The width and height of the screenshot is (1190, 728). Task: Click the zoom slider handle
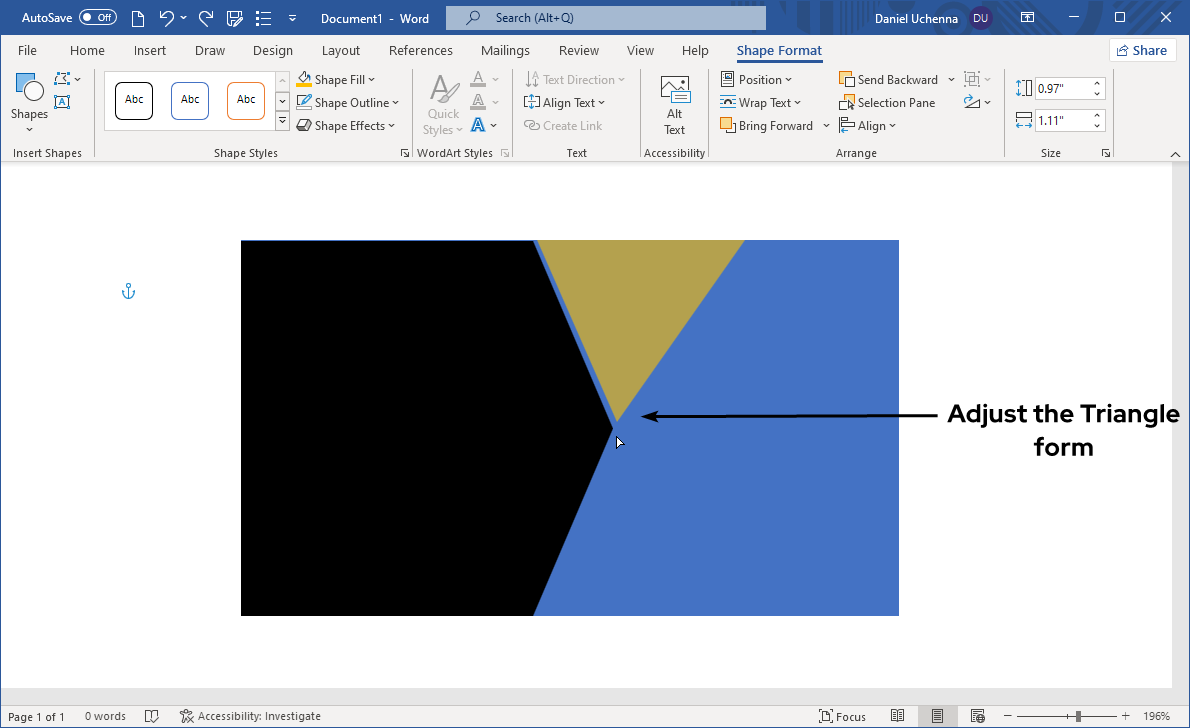pos(1078,716)
